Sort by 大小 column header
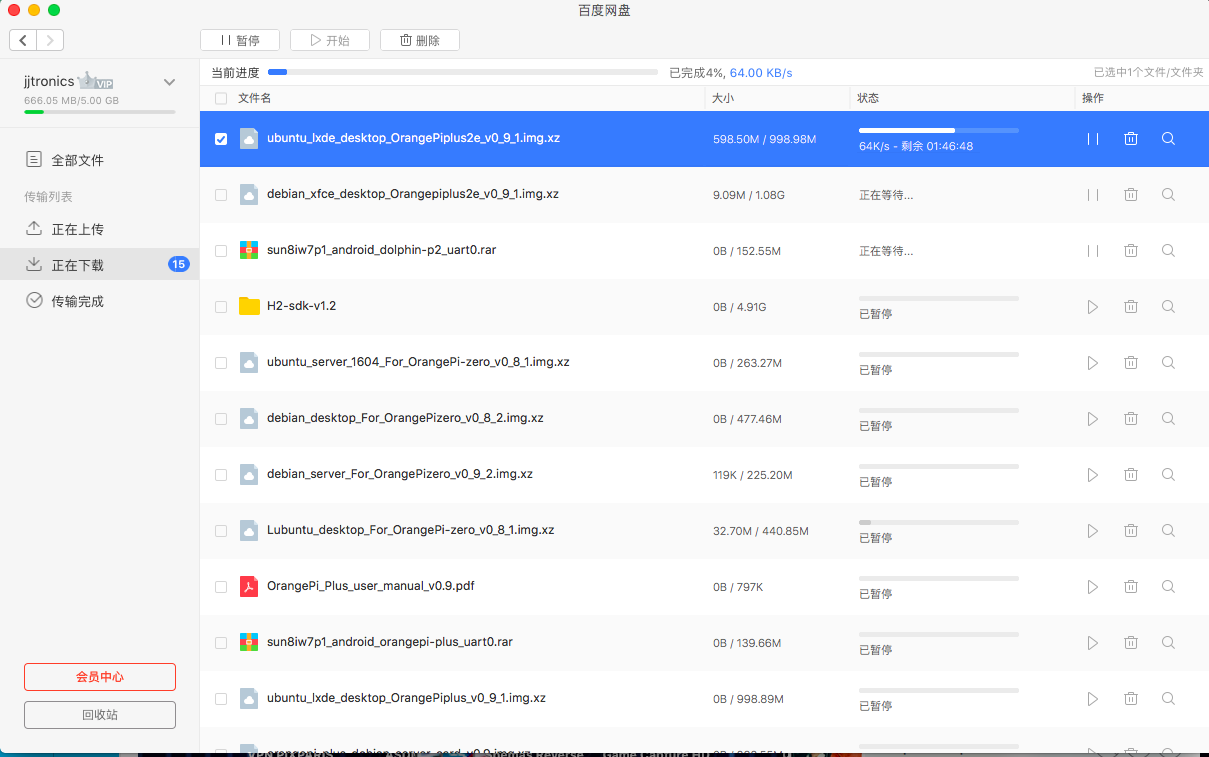Viewport: 1209px width, 757px height. [x=723, y=98]
